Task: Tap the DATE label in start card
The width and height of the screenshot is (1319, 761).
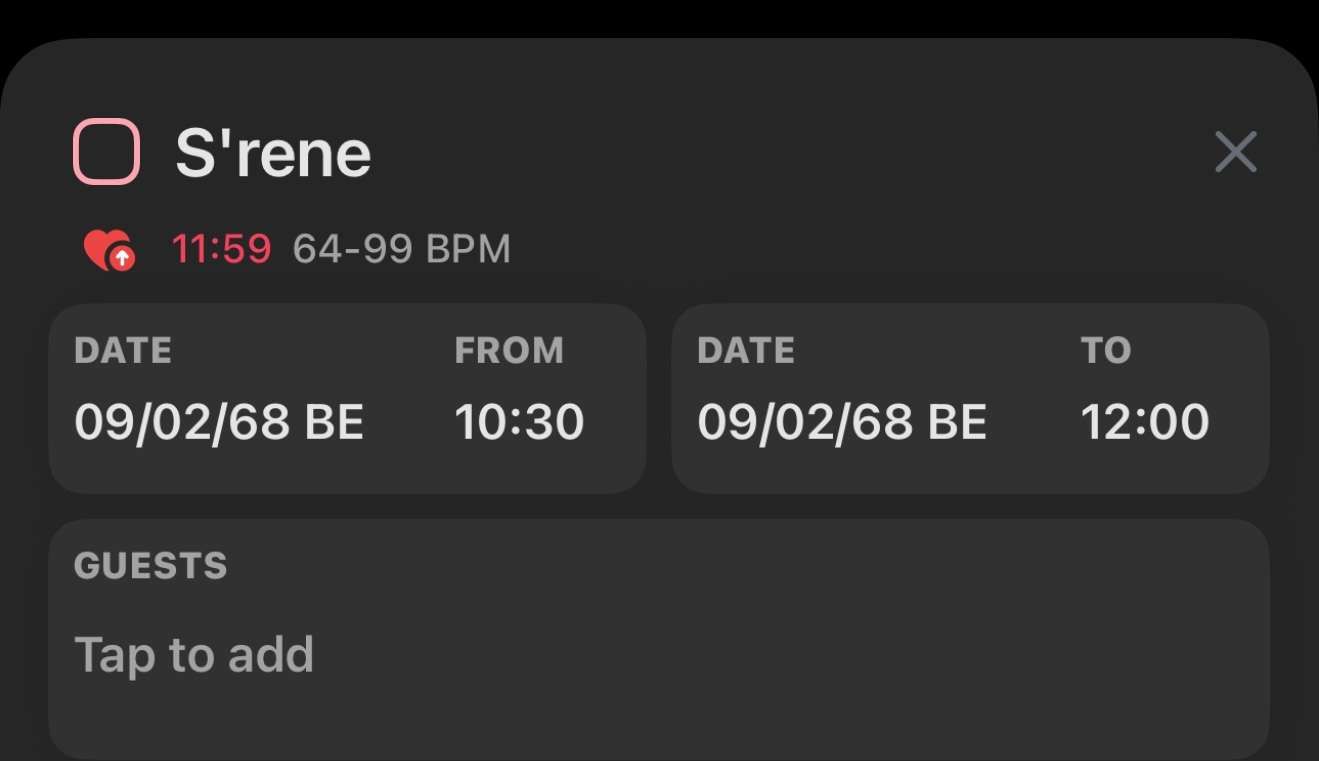Action: tap(123, 350)
